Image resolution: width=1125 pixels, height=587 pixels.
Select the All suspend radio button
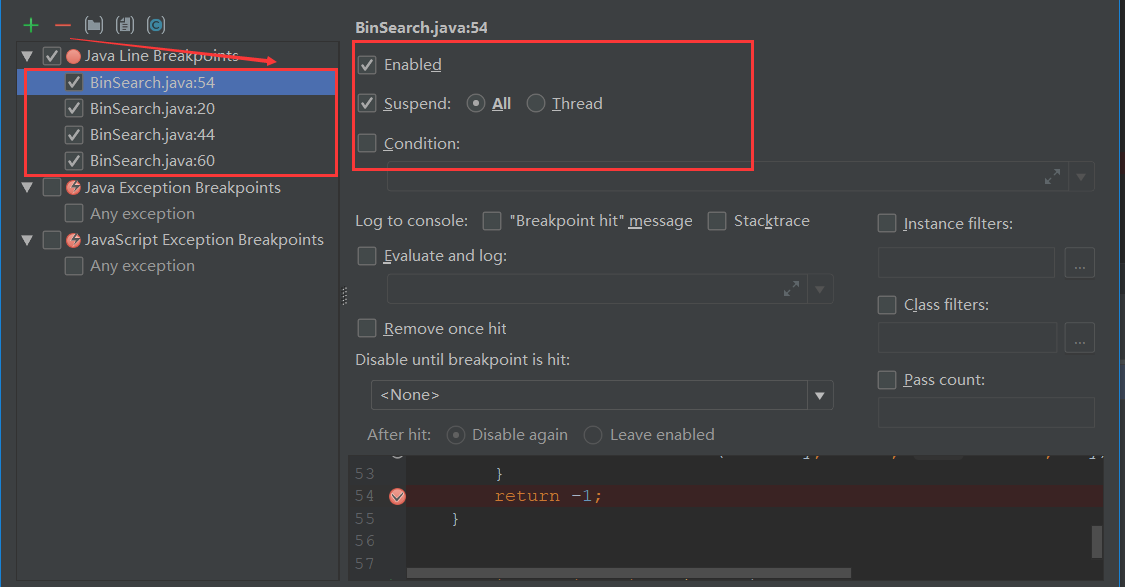point(476,103)
